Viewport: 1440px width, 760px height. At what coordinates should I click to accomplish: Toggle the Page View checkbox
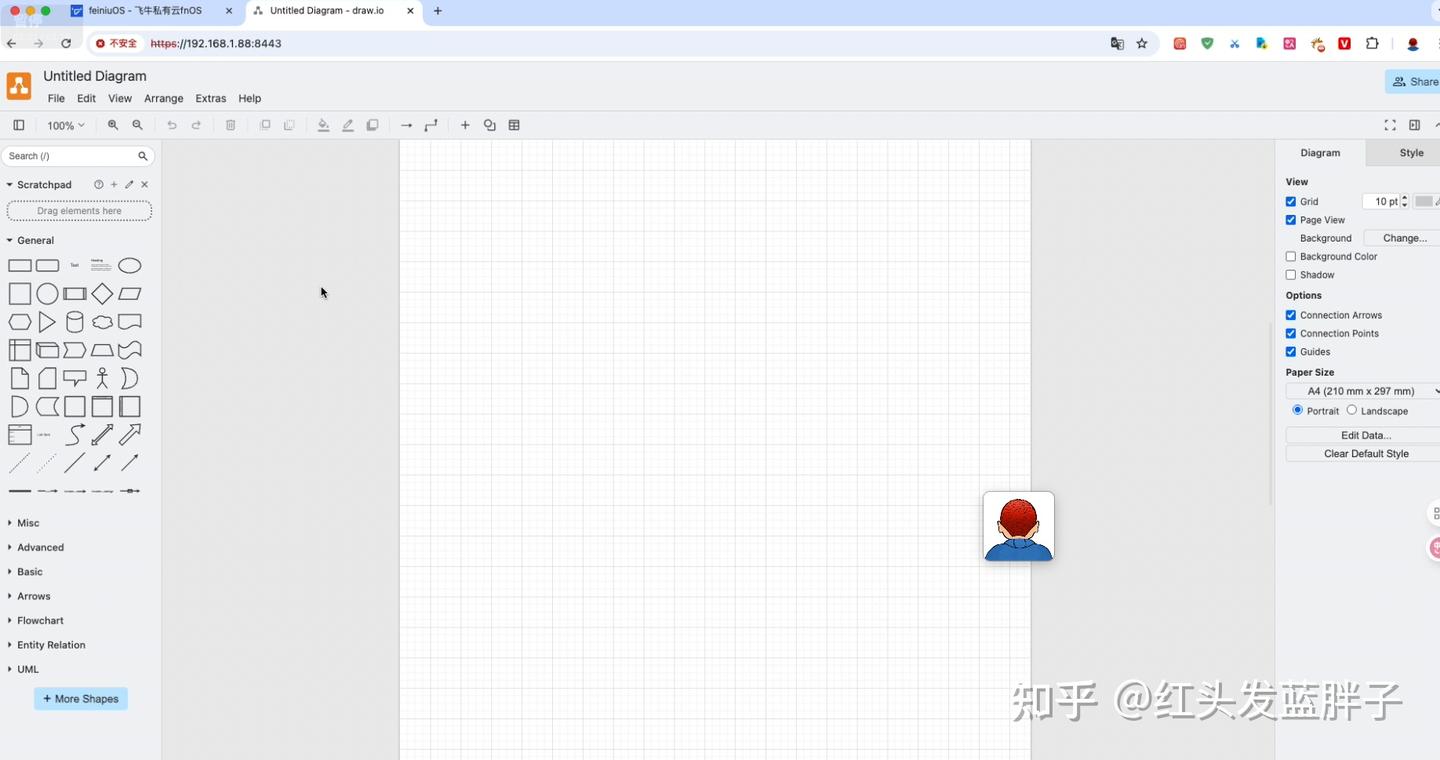click(x=1291, y=220)
